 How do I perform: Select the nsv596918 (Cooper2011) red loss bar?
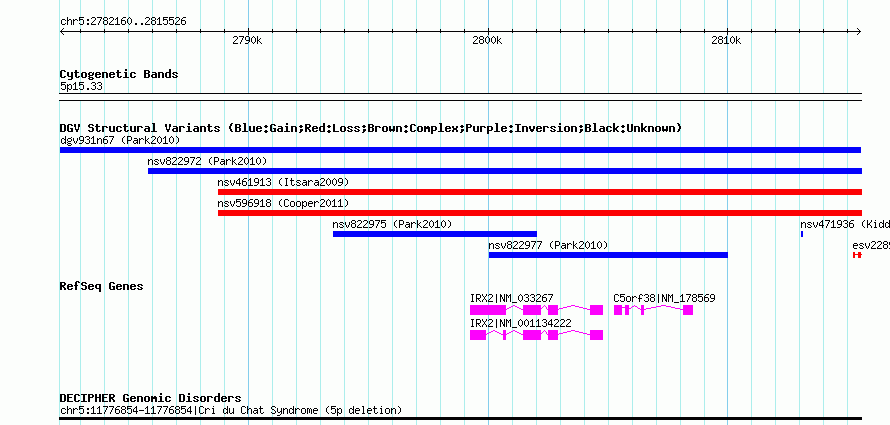pos(540,213)
